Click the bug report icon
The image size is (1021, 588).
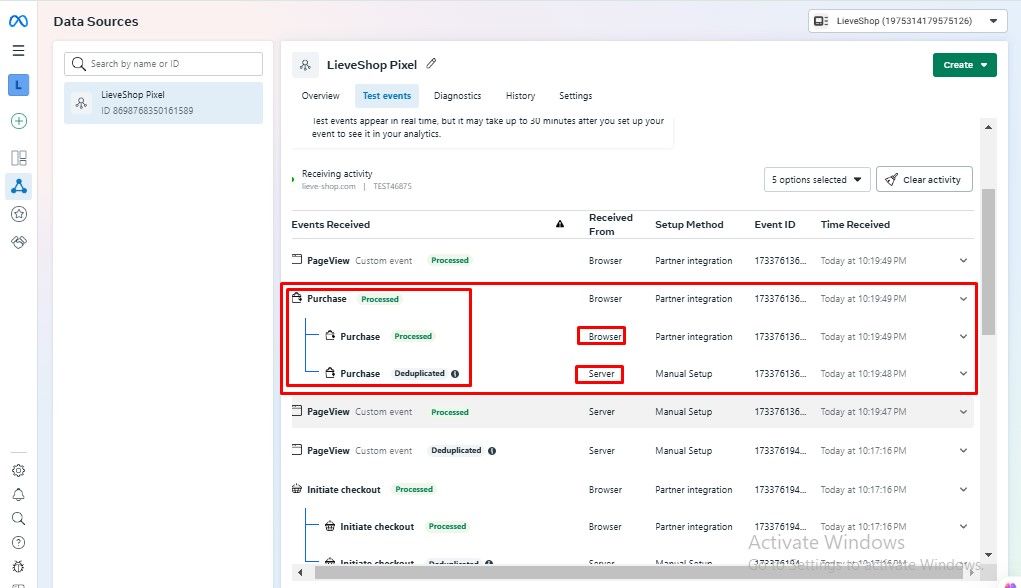tap(18, 567)
